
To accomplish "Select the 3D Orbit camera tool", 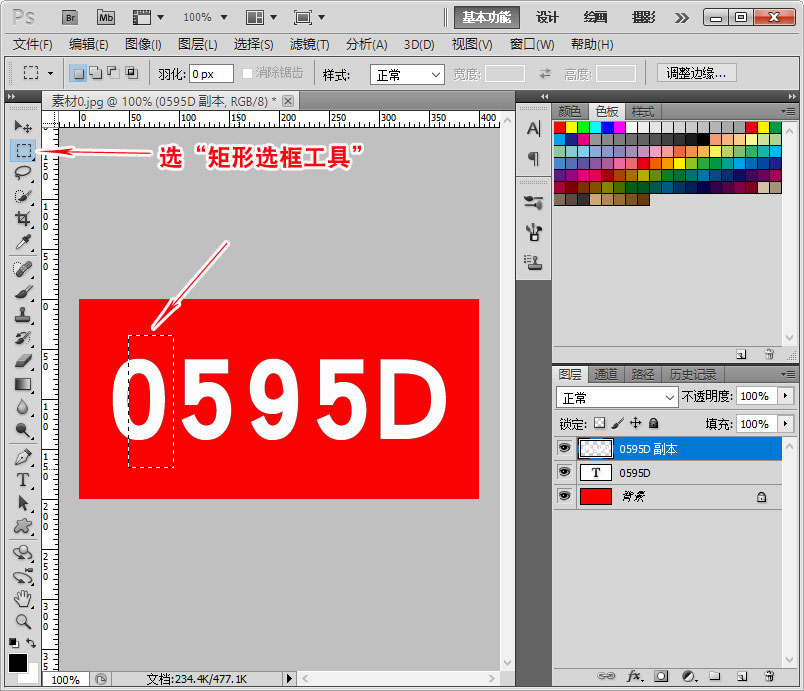I will (x=23, y=576).
